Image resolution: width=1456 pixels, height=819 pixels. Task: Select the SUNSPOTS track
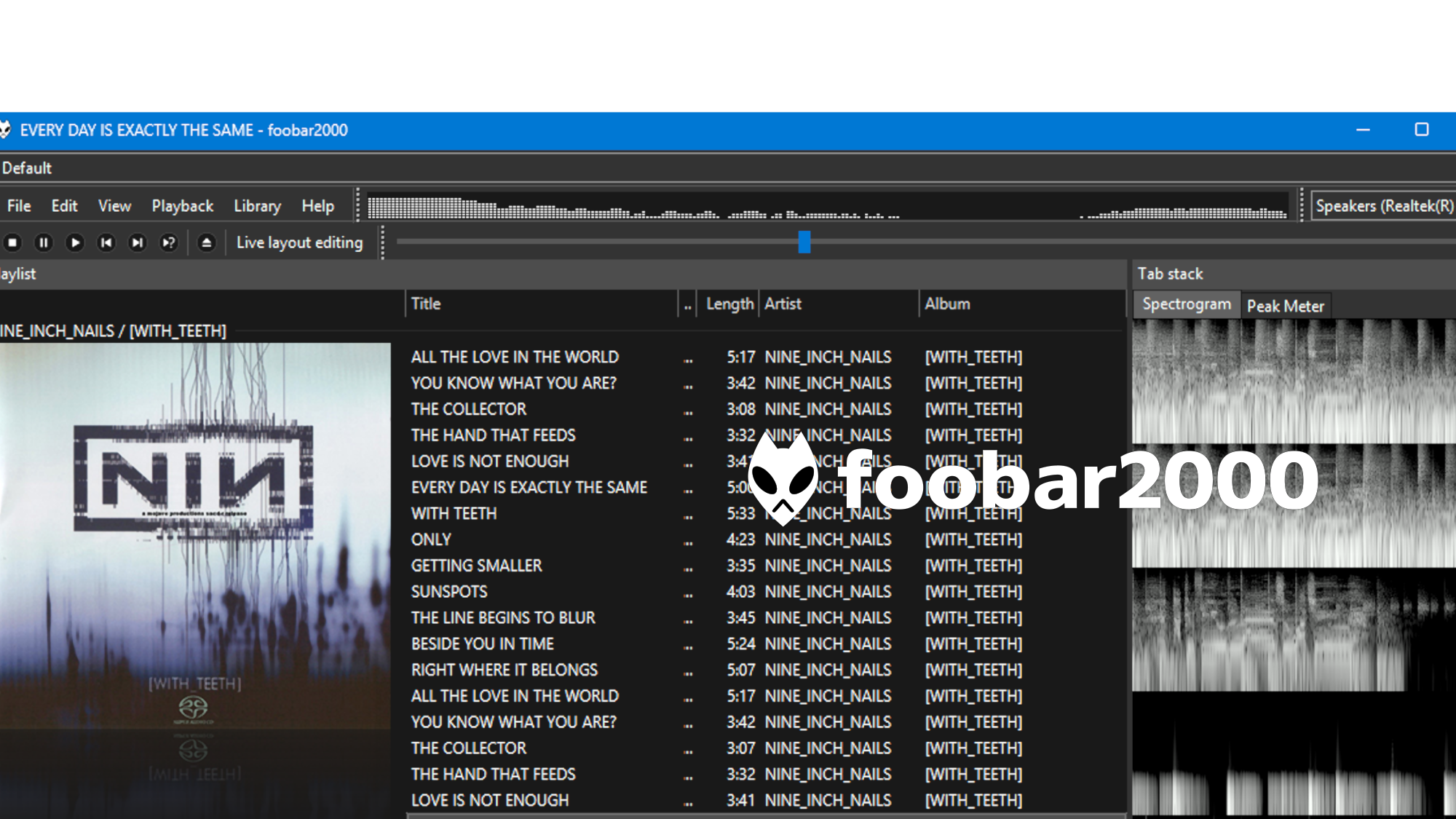tap(765, 592)
